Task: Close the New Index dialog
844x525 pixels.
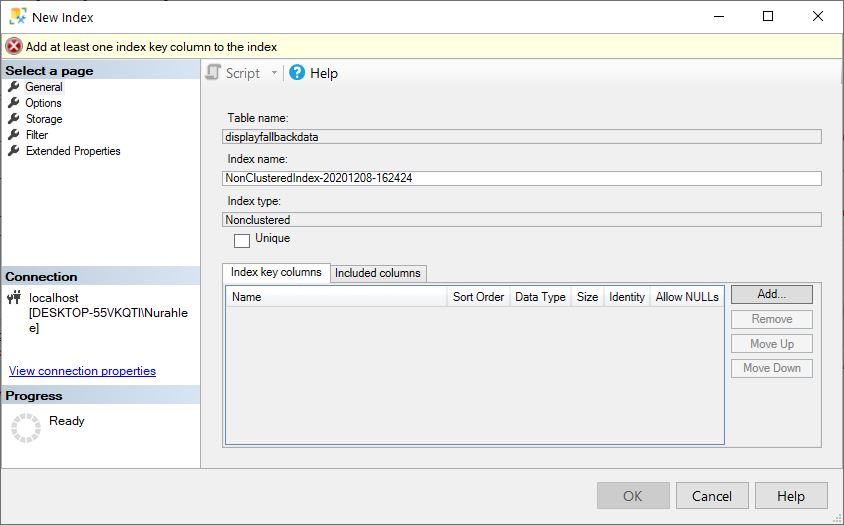Action: pyautogui.click(x=818, y=17)
